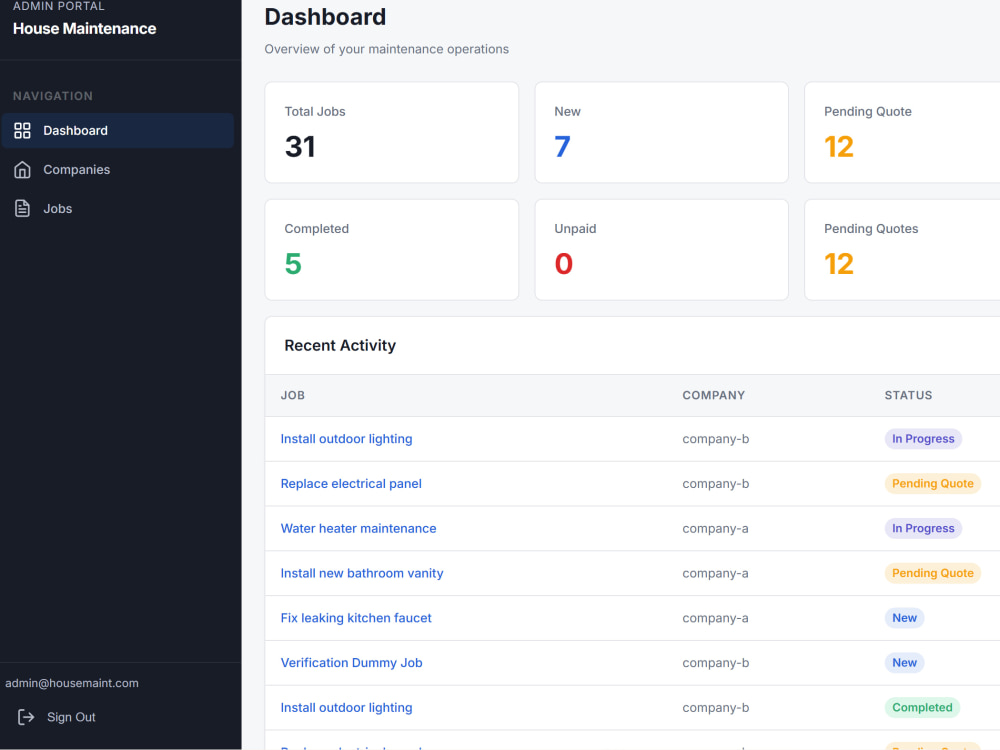Click company-a in the Water heater maintenance row

point(715,528)
